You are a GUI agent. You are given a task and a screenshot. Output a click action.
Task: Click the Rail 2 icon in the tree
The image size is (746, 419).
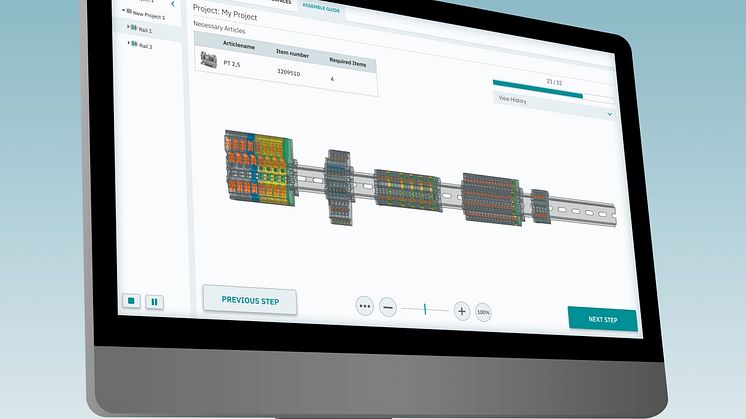coord(133,46)
